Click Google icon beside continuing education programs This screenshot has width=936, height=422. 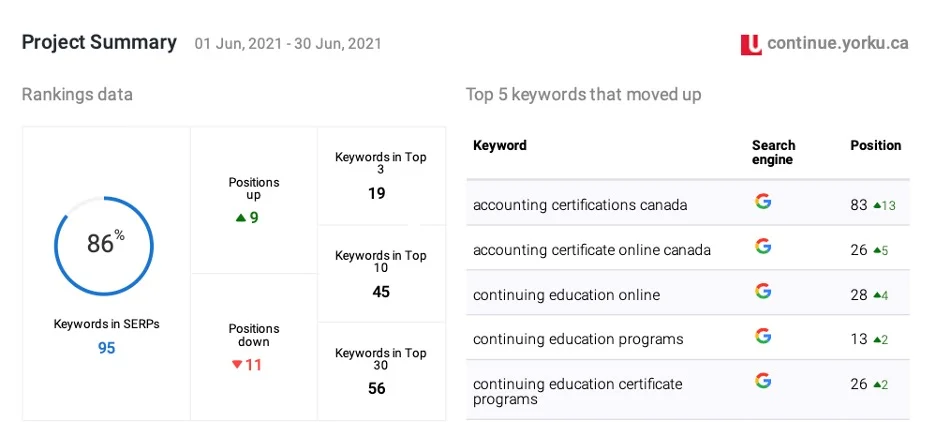click(x=763, y=336)
